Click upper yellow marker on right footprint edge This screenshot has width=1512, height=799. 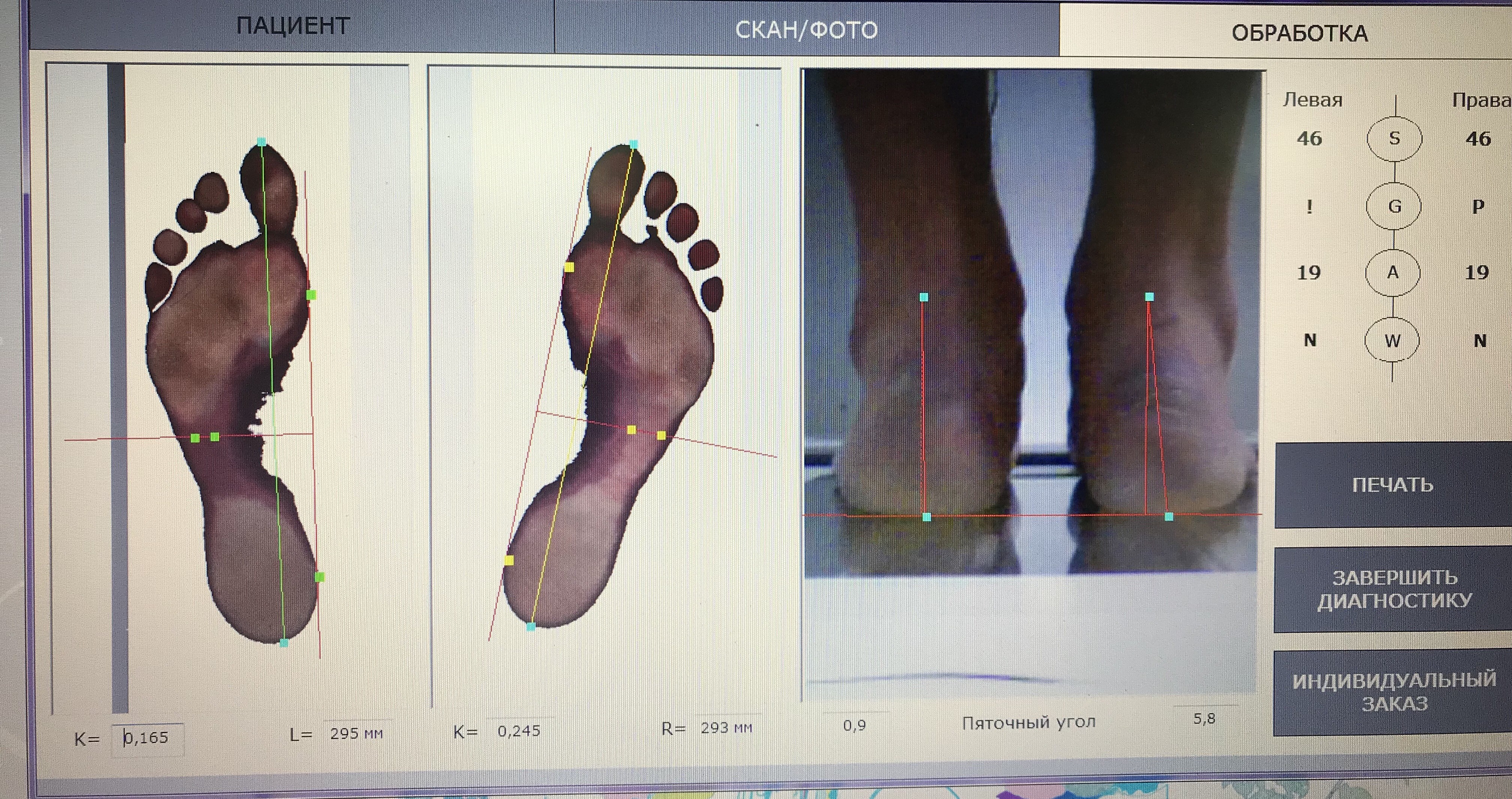[x=569, y=268]
